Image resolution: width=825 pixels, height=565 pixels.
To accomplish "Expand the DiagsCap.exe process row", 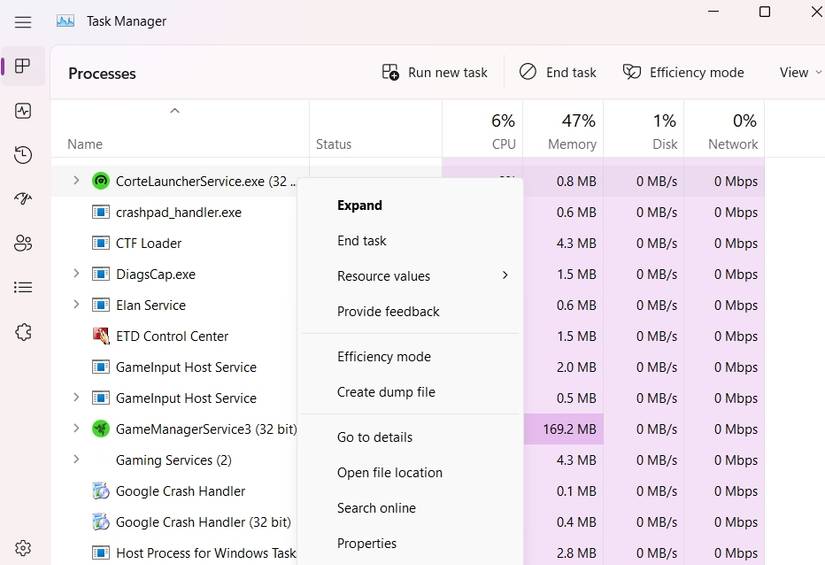I will coord(76,274).
